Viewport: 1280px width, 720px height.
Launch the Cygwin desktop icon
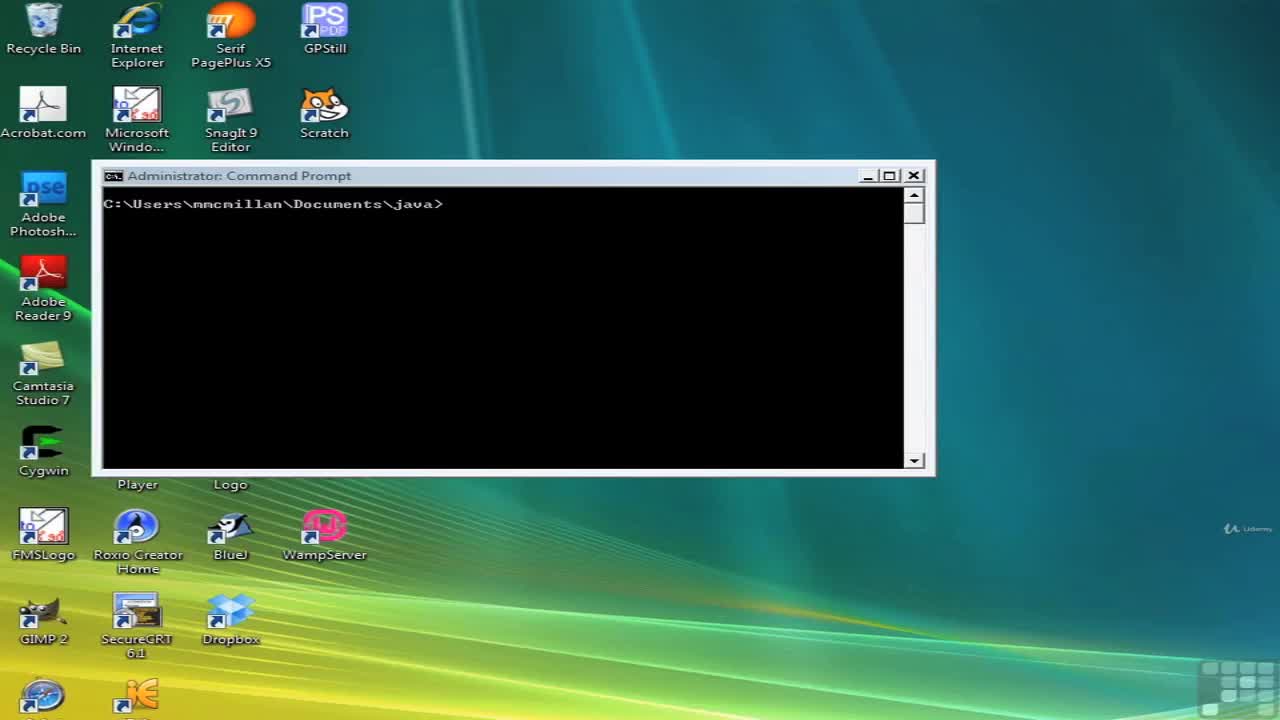43,451
